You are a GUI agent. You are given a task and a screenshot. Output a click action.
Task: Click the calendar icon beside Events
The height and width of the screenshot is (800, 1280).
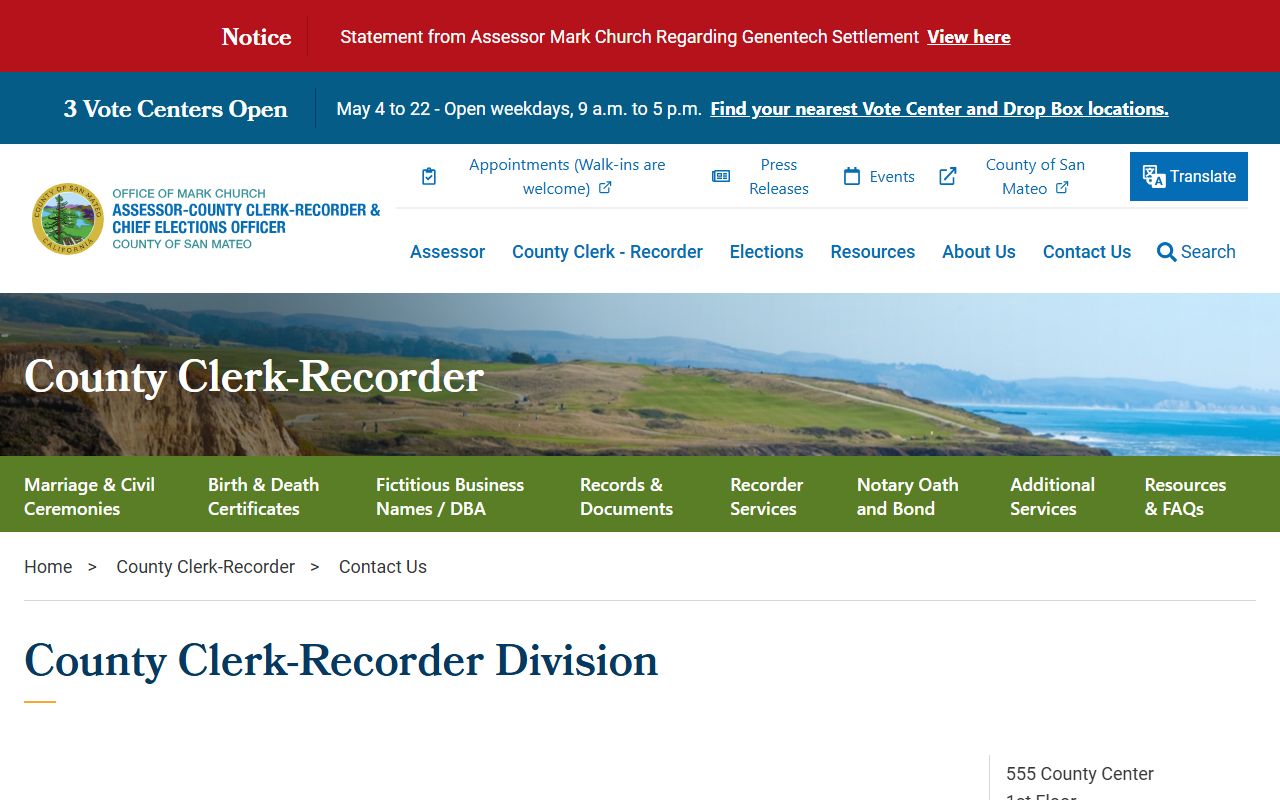[x=852, y=176]
